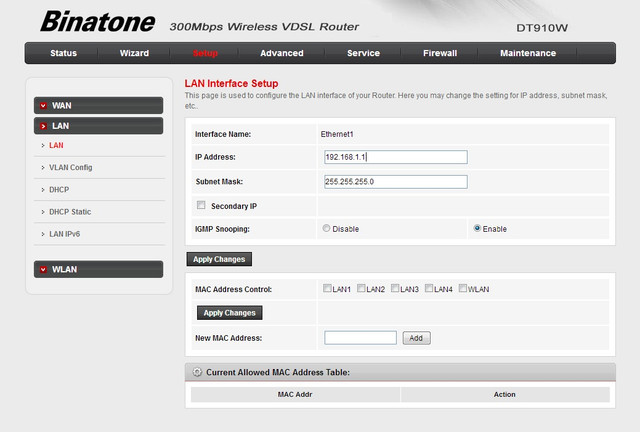
Task: Apply Changes for MAC Address Control
Action: pyautogui.click(x=229, y=313)
